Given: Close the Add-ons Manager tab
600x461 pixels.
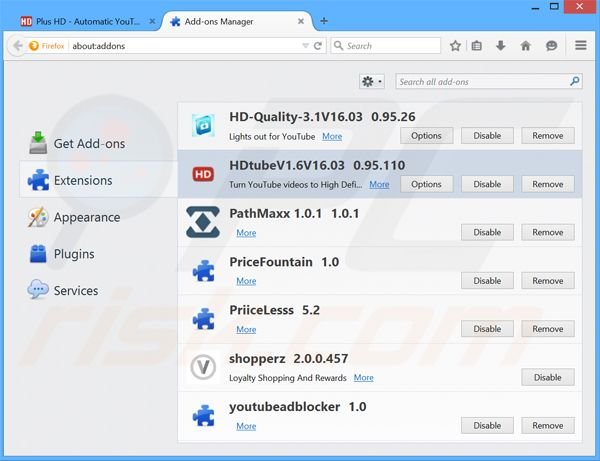Looking at the screenshot, I should (301, 21).
